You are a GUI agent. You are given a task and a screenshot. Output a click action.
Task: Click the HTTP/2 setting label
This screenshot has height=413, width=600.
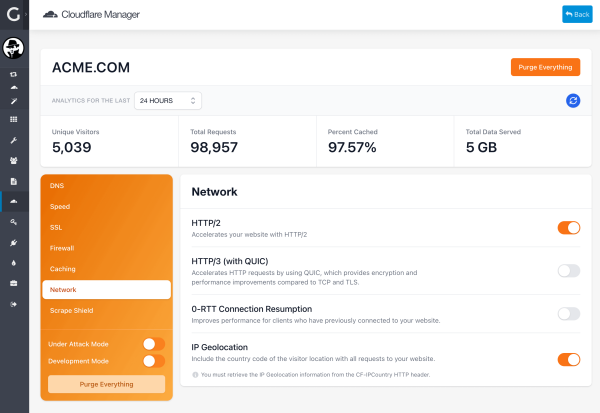pos(206,223)
